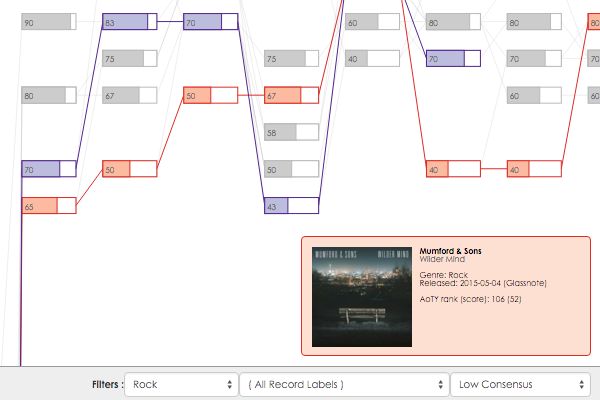Select the purple score bar showing 83
600x400 pixels.
click(x=130, y=21)
